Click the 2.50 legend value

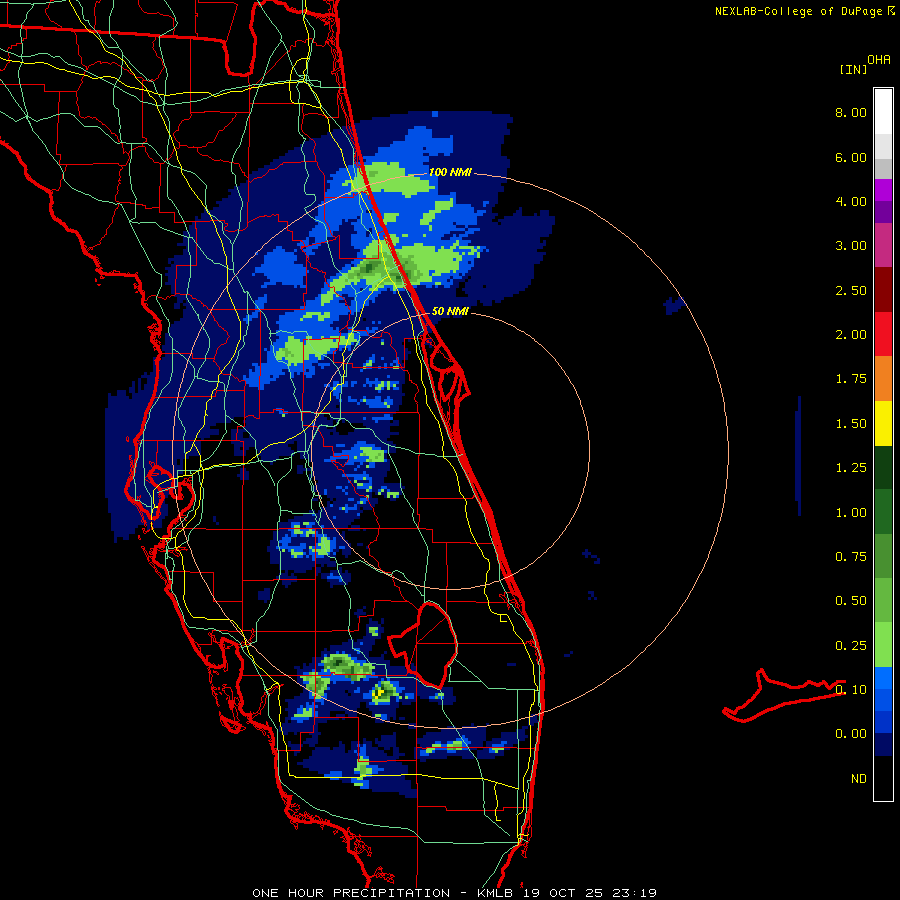(851, 290)
